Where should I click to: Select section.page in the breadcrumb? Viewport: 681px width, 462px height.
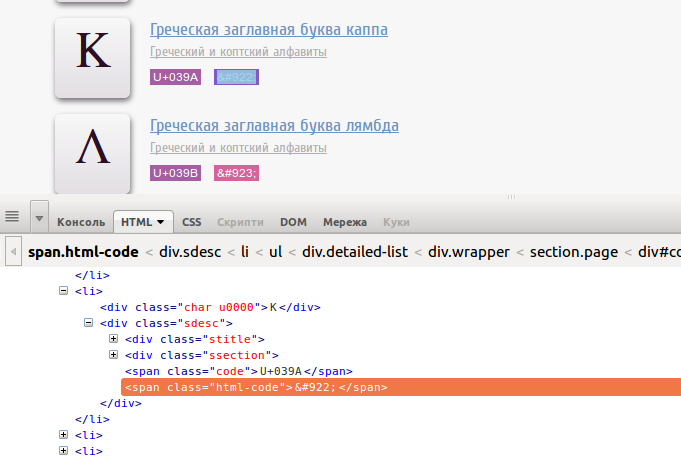574,252
